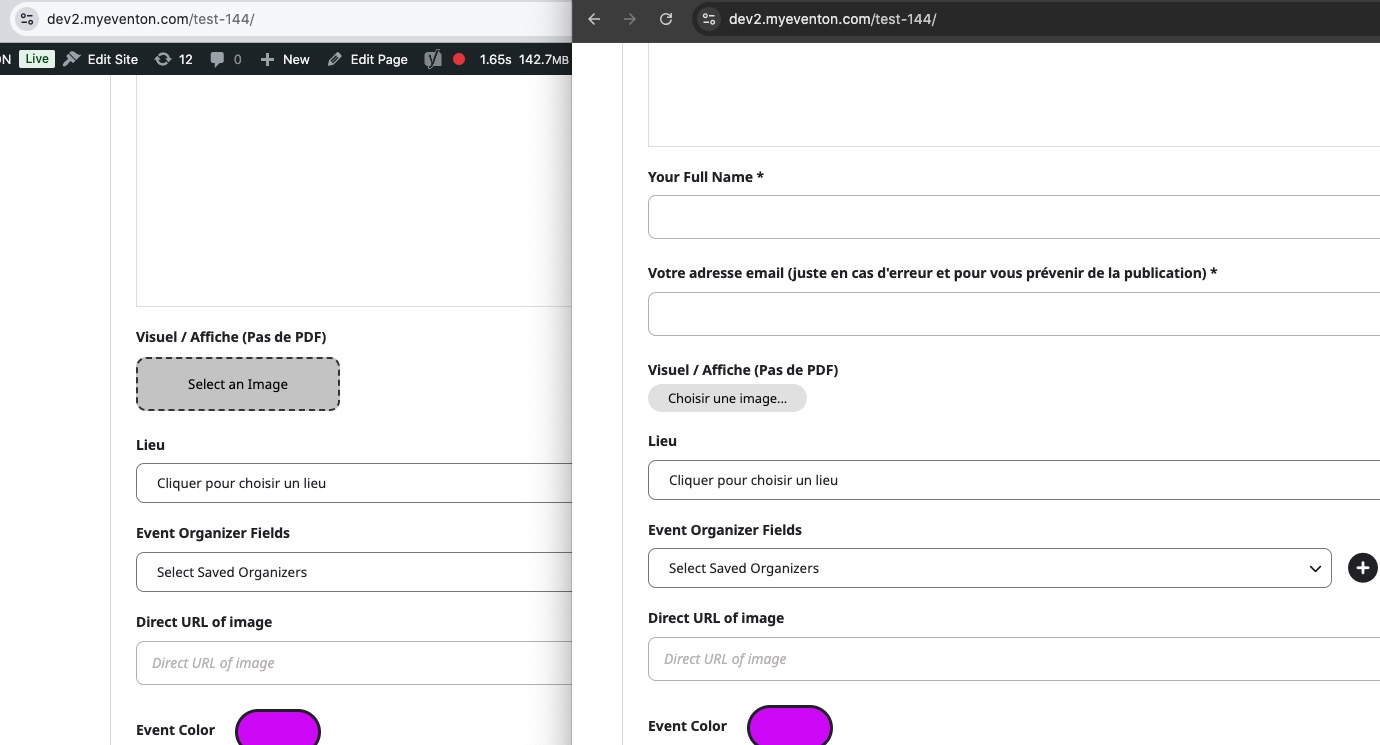Image resolution: width=1380 pixels, height=745 pixels.
Task: Click the Select an Image button
Action: coord(238,384)
